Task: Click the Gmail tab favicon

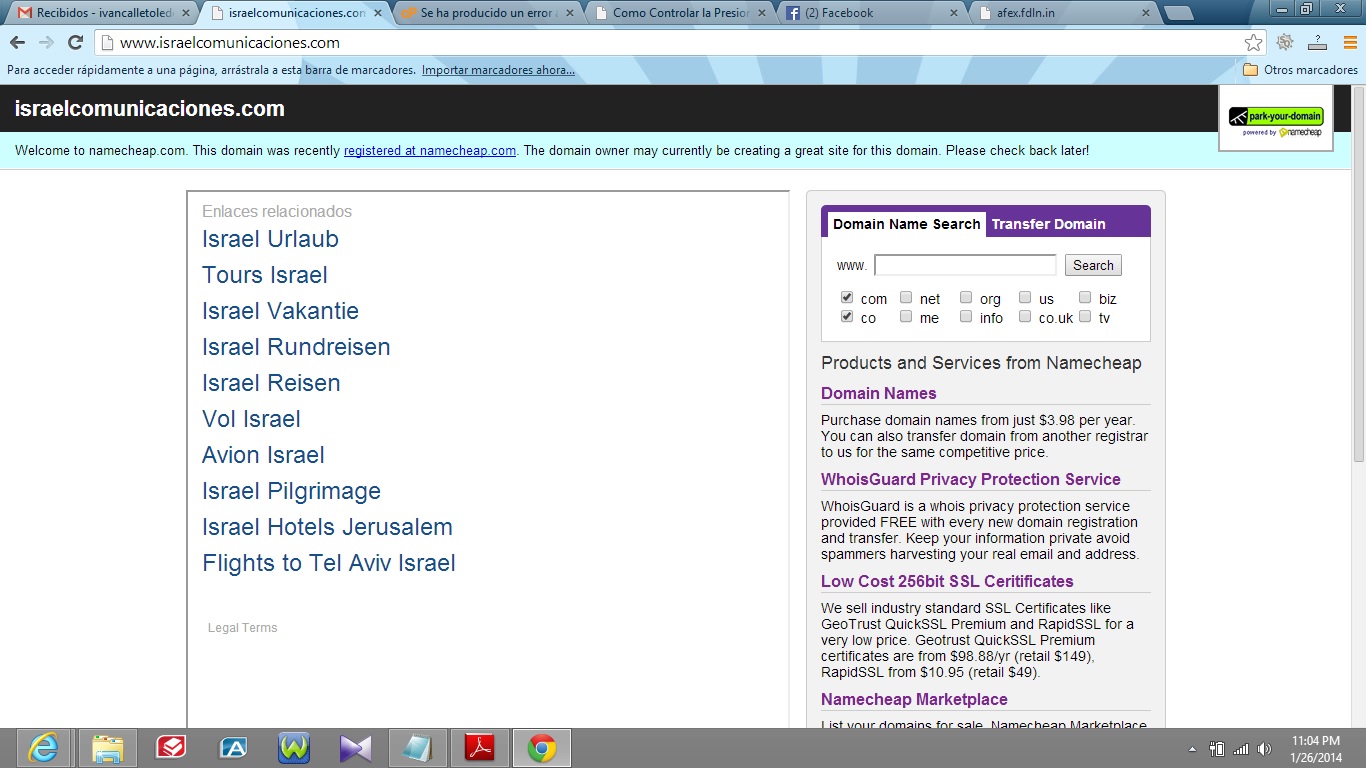Action: pos(25,13)
